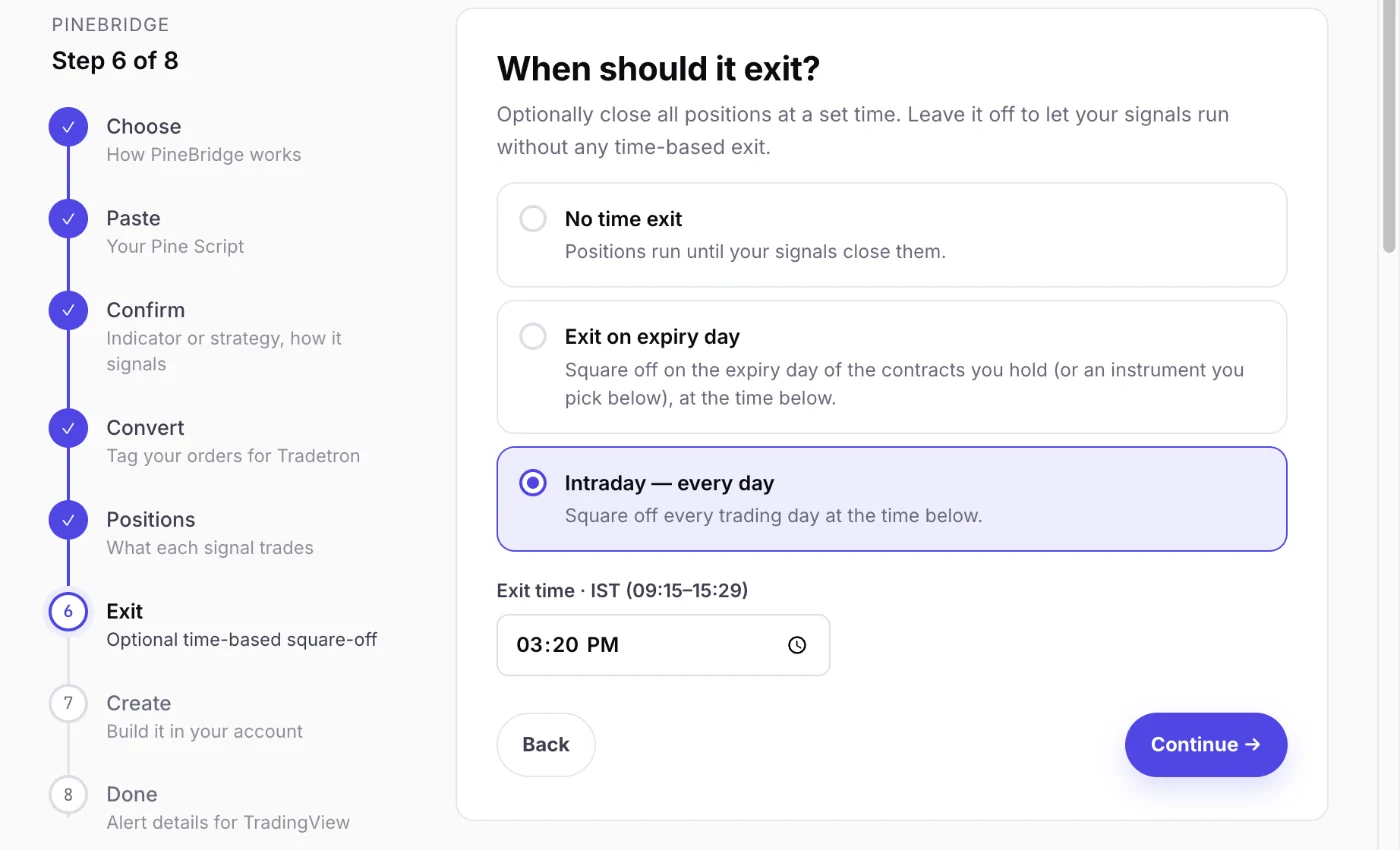Go to the Paste step label
Screen dimensions: 1400x850
(133, 218)
